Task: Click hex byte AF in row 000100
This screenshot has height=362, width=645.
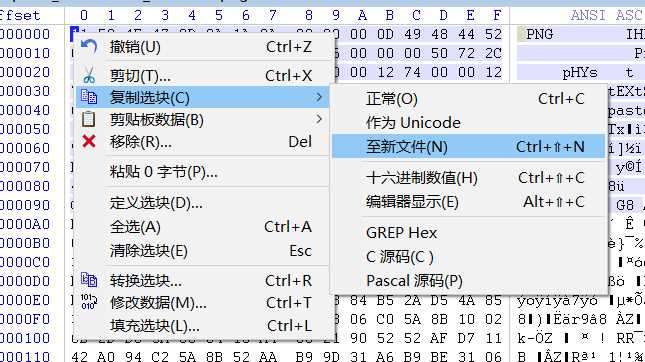Action: 439,338
